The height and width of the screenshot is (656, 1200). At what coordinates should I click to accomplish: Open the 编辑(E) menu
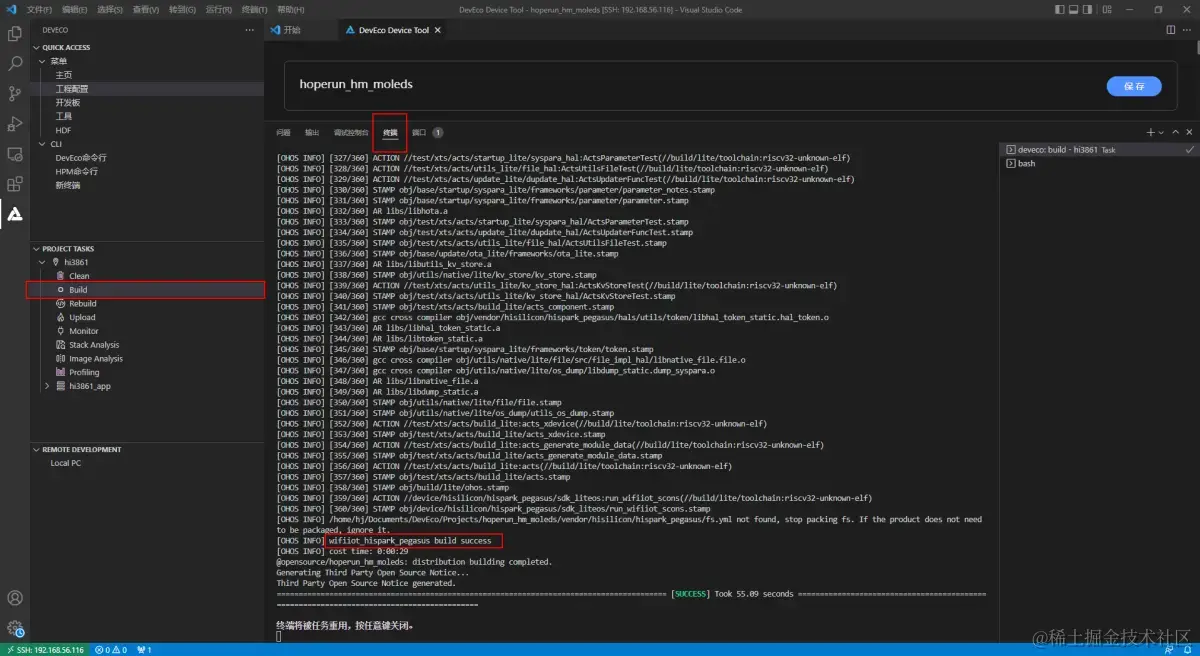tap(74, 9)
